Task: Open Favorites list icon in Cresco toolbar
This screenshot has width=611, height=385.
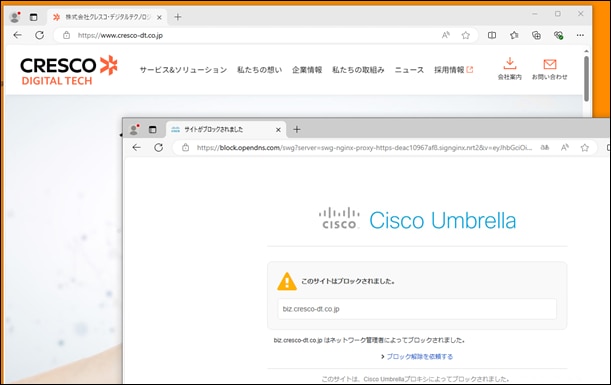Action: click(514, 35)
